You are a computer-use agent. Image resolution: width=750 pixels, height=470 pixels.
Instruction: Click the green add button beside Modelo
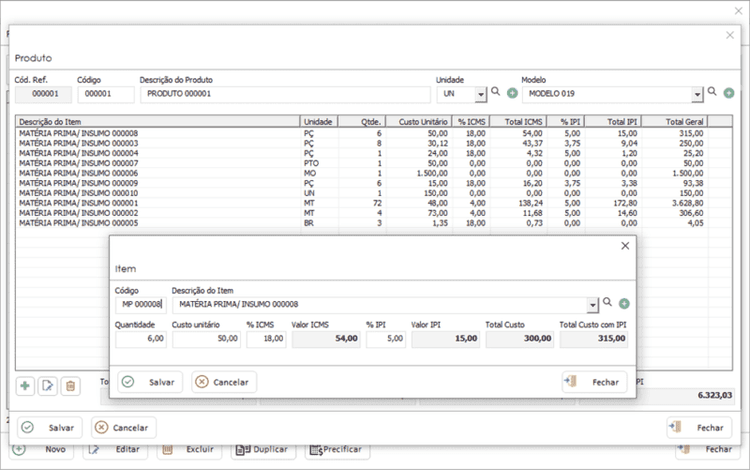click(729, 93)
